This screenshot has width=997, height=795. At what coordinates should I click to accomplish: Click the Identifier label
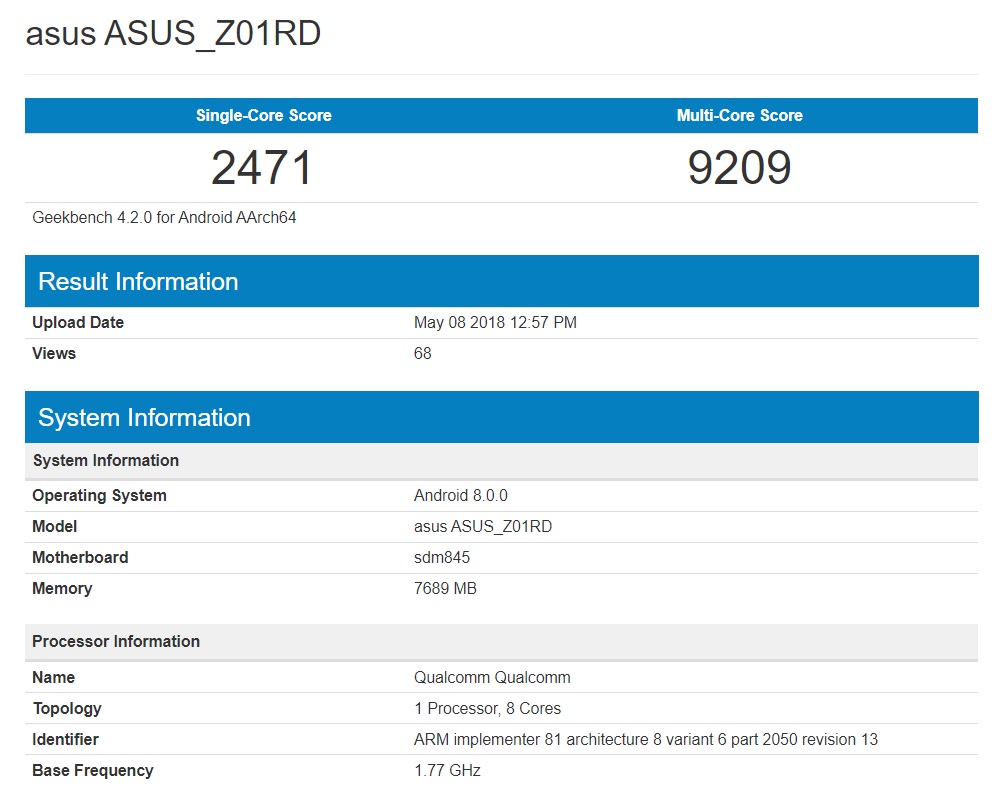point(65,740)
